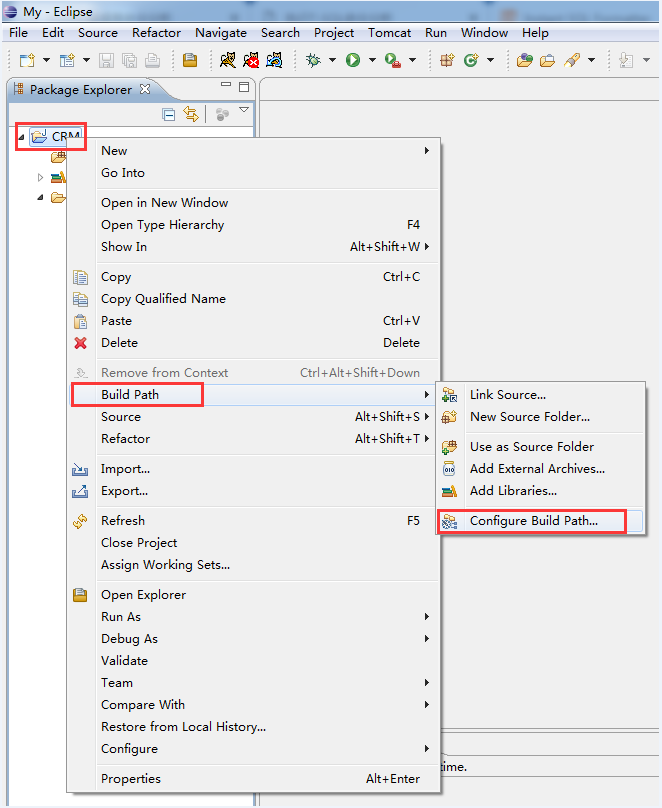This screenshot has width=662, height=808.
Task: Open the File menu
Action: click(x=19, y=32)
